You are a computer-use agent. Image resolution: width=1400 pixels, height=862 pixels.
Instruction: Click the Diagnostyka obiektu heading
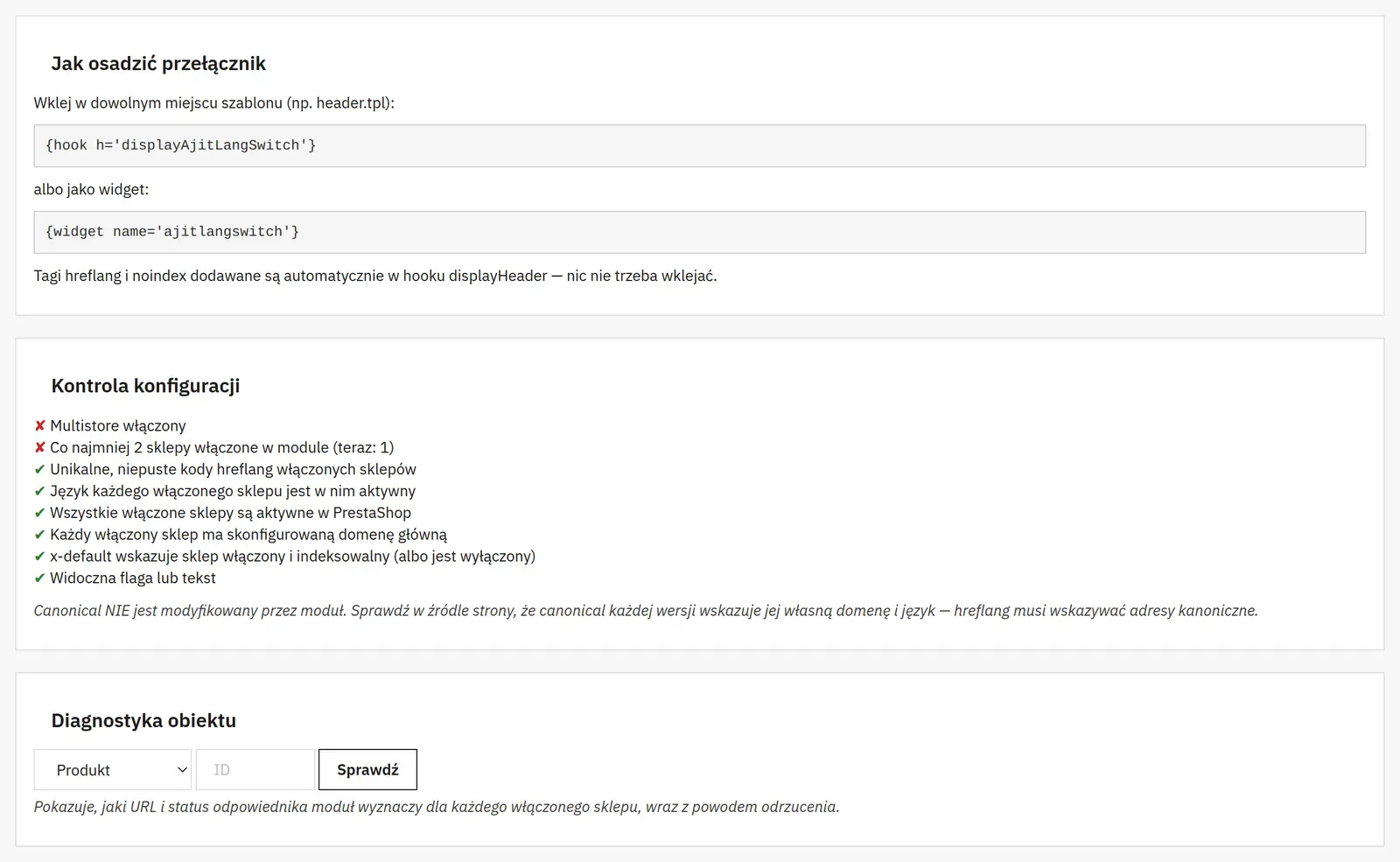coord(143,721)
